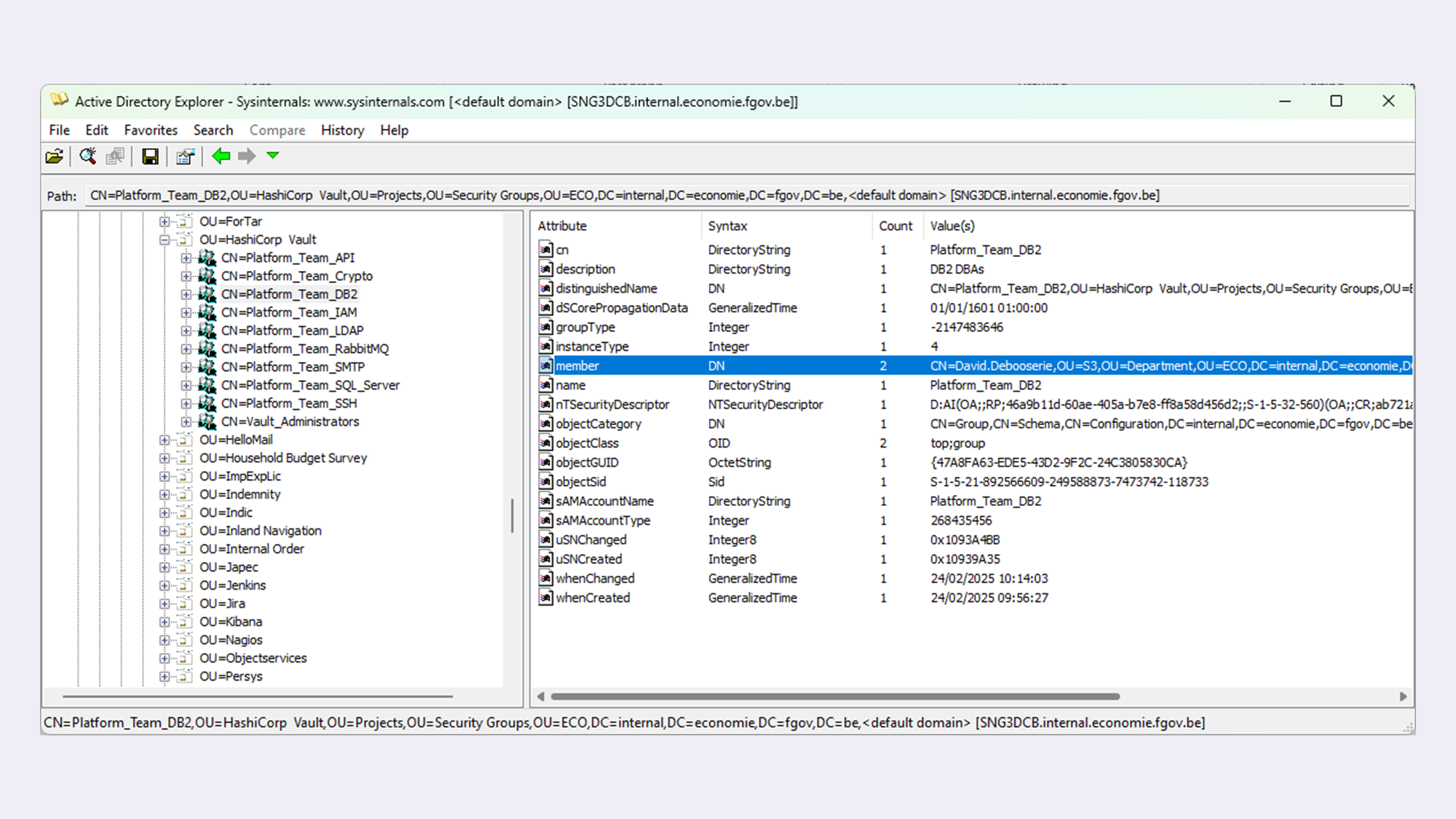The height and width of the screenshot is (819, 1456).
Task: Collapse the OU=HashiCorp Vault tree node
Action: (165, 240)
